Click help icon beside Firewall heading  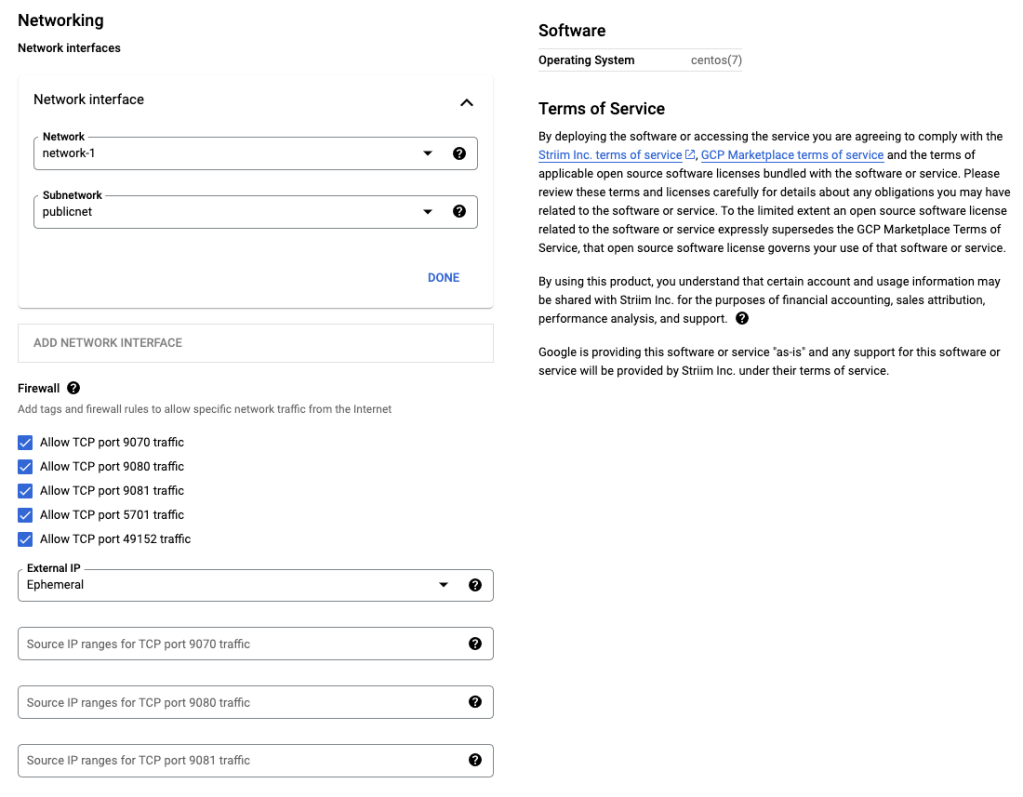[73, 388]
